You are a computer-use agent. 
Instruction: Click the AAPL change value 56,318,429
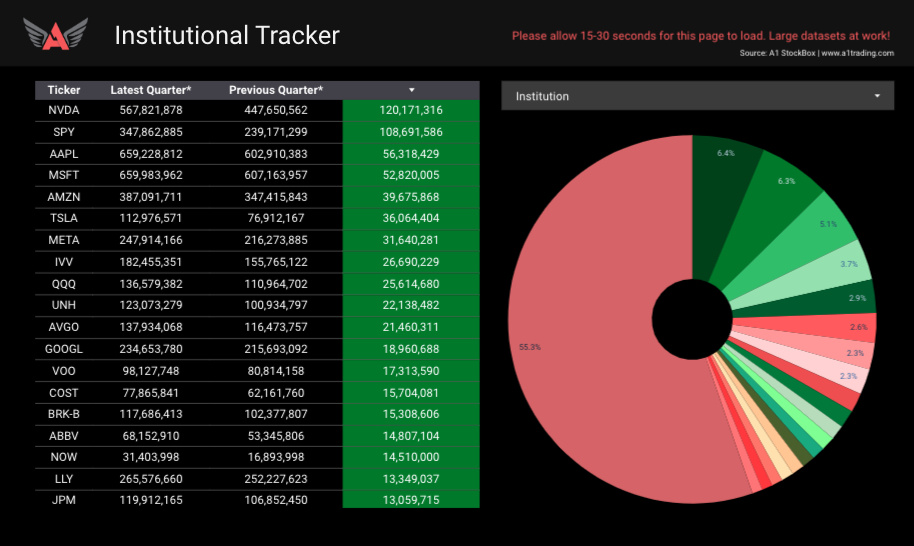coord(411,154)
